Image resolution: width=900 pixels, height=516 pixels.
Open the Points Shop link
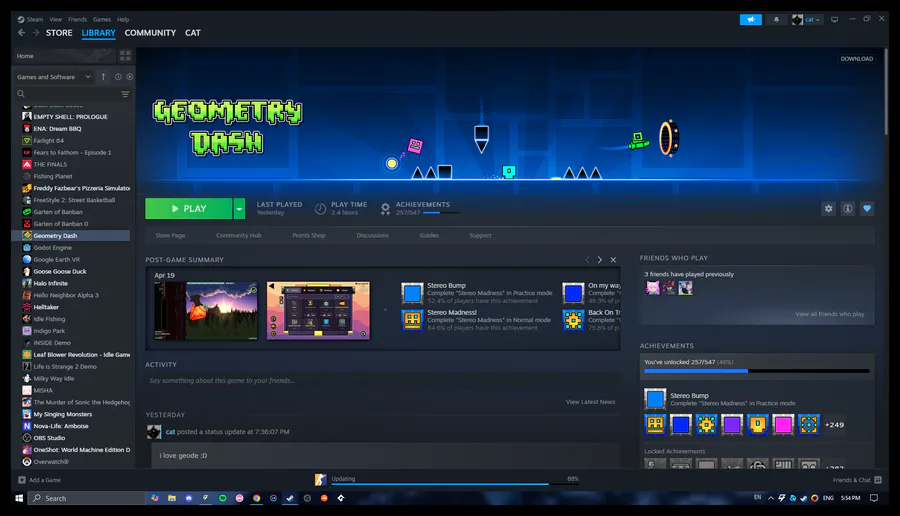pyautogui.click(x=309, y=235)
